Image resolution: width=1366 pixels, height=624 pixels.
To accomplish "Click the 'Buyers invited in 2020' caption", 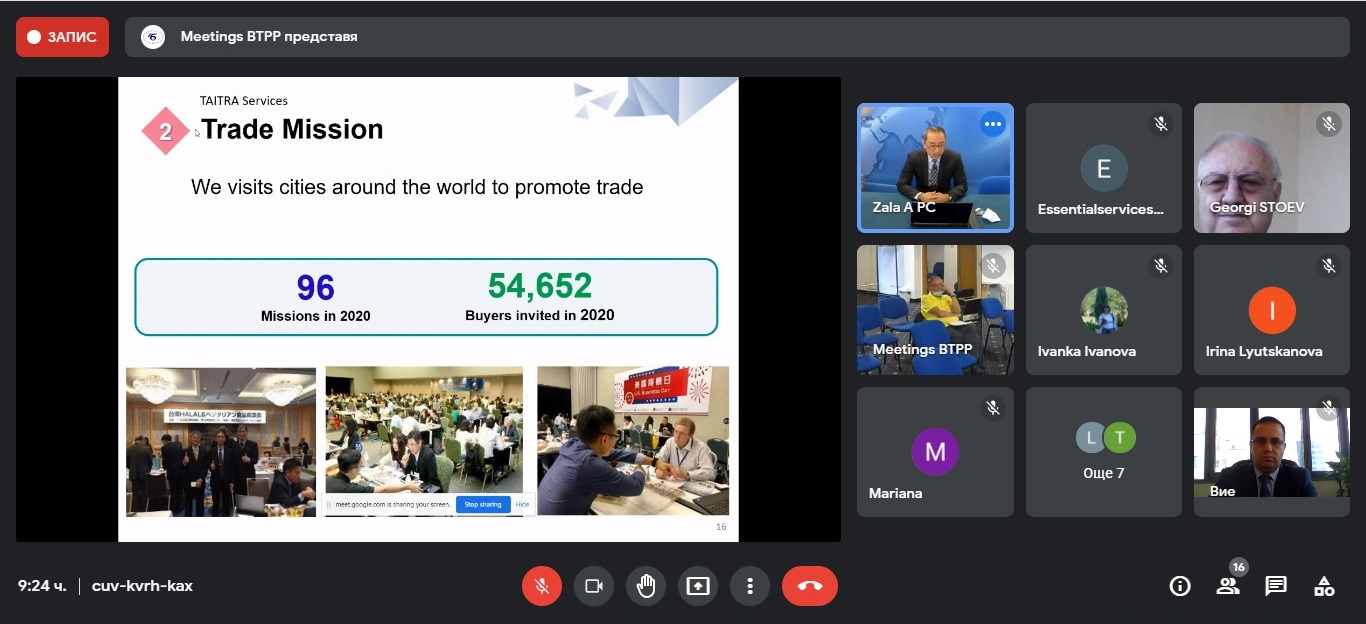I will pyautogui.click(x=540, y=315).
